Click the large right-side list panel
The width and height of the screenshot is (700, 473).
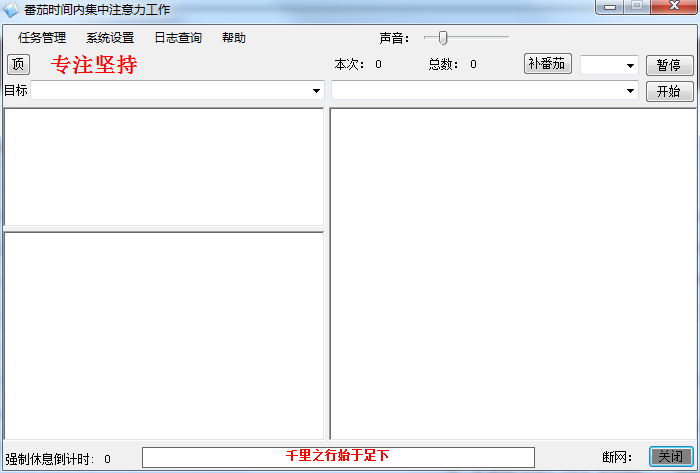click(513, 274)
